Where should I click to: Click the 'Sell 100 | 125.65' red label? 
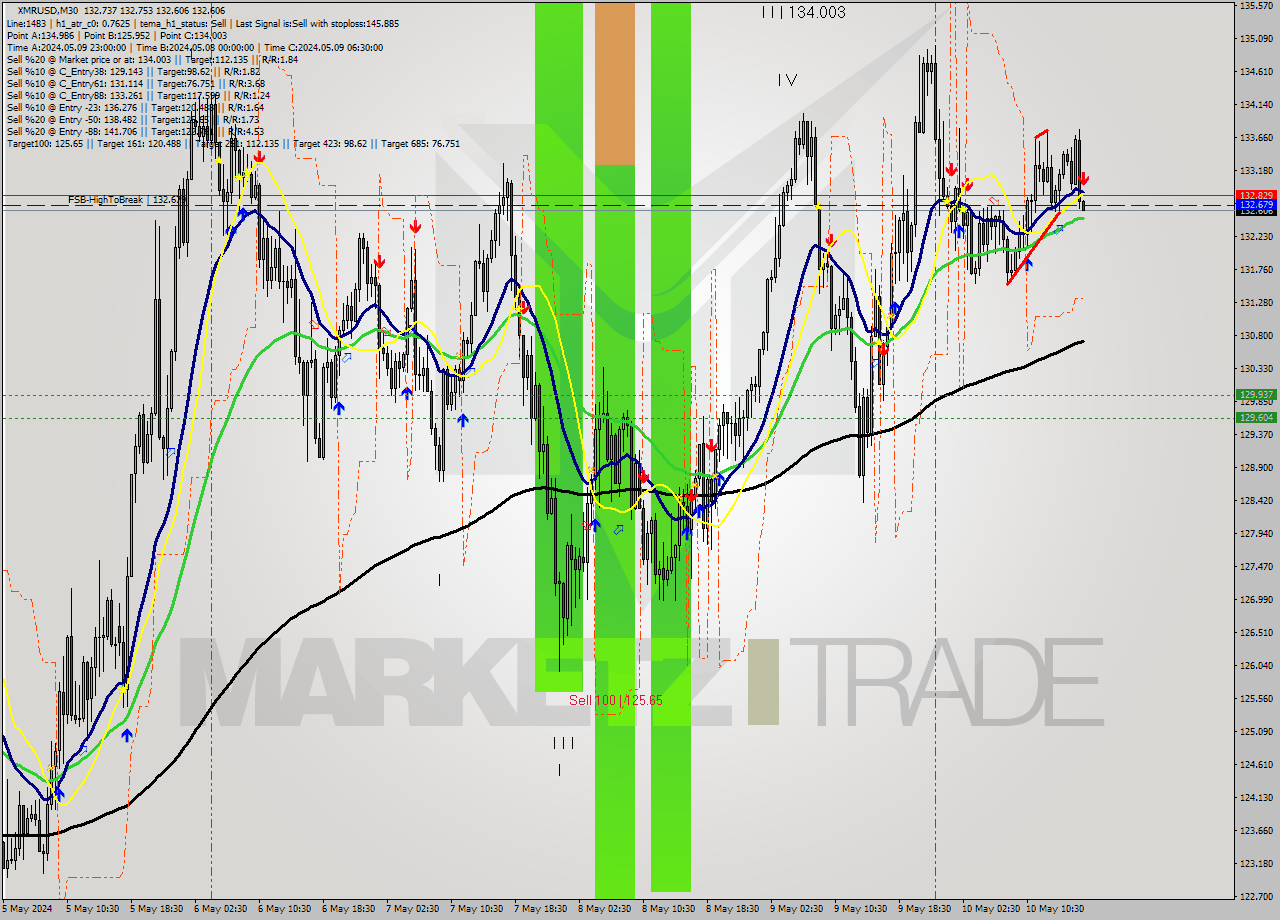[x=616, y=700]
